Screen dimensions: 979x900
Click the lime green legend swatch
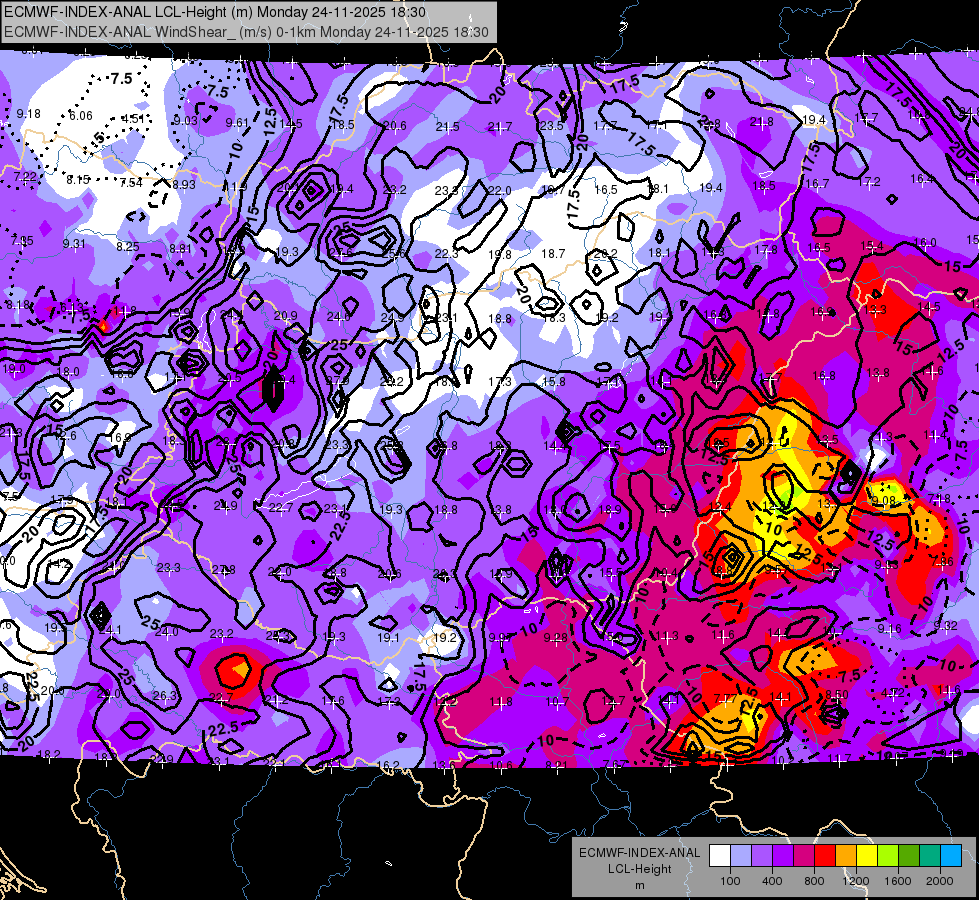[x=887, y=856]
